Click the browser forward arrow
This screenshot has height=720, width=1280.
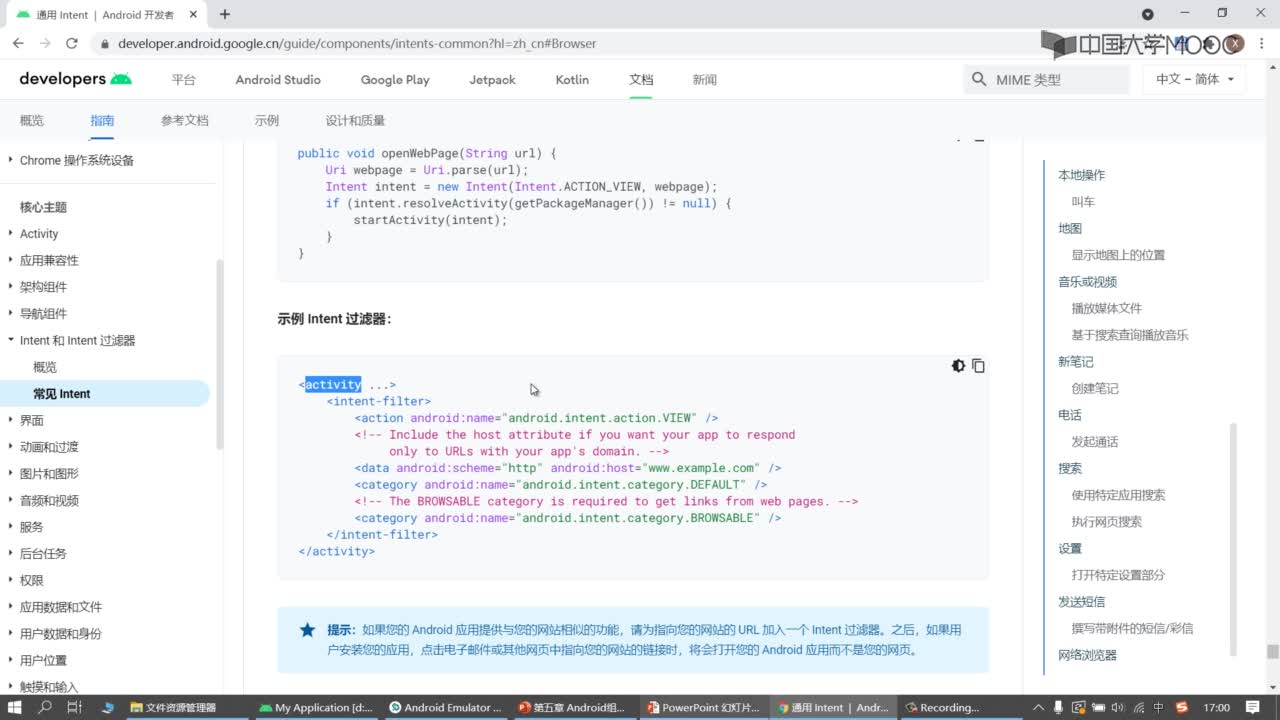click(45, 43)
